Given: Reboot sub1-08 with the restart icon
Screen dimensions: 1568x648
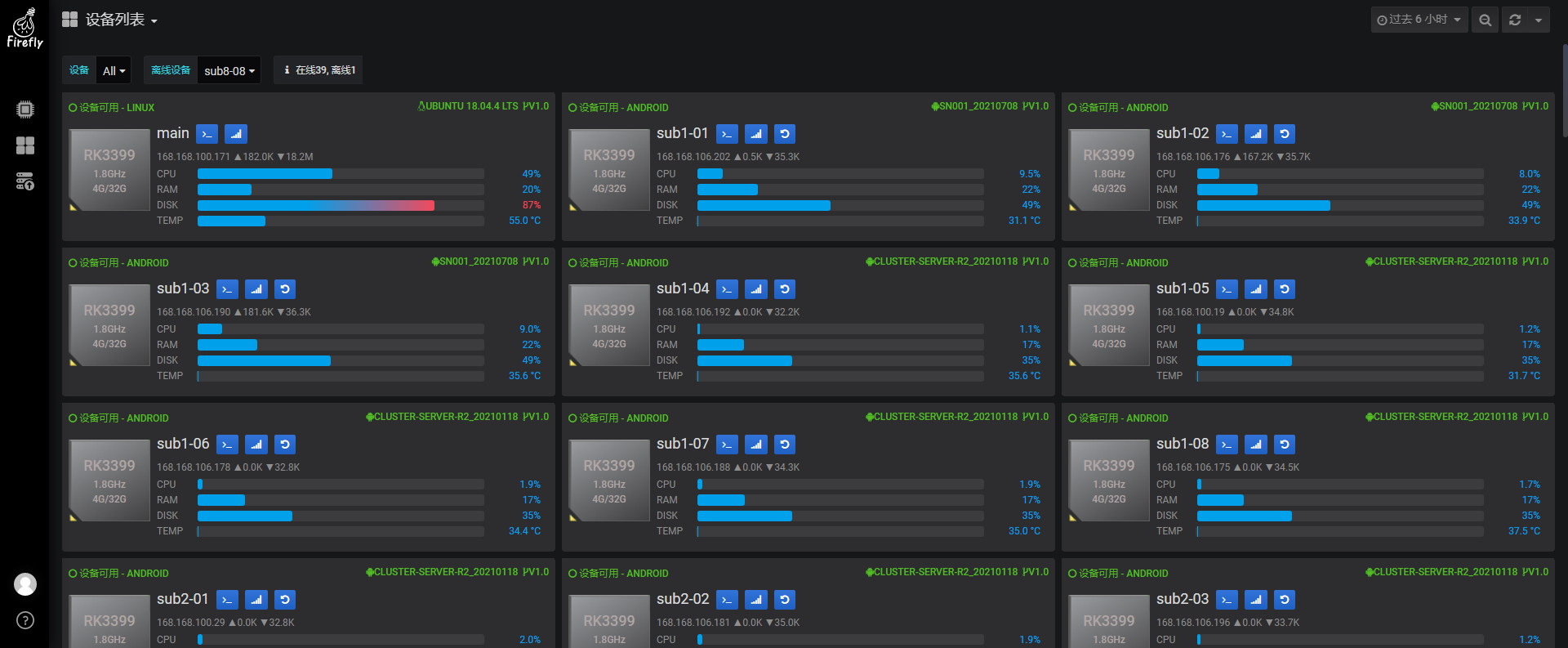Looking at the screenshot, I should (1285, 445).
